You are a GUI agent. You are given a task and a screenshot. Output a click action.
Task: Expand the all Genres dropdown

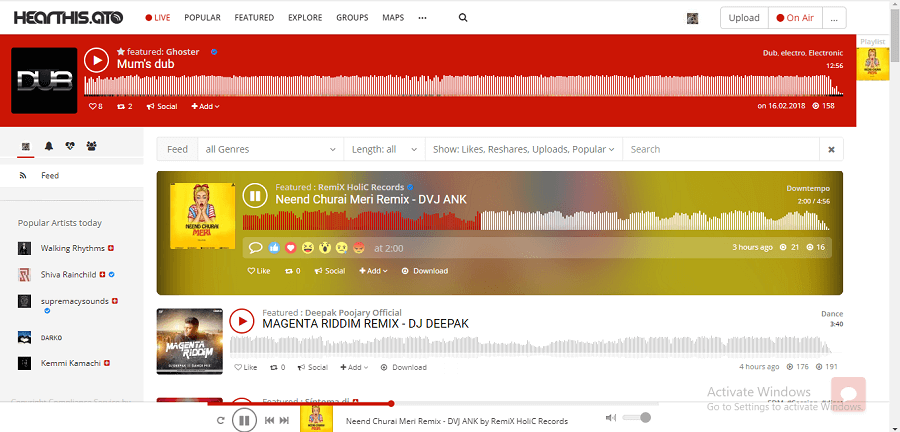[x=270, y=149]
